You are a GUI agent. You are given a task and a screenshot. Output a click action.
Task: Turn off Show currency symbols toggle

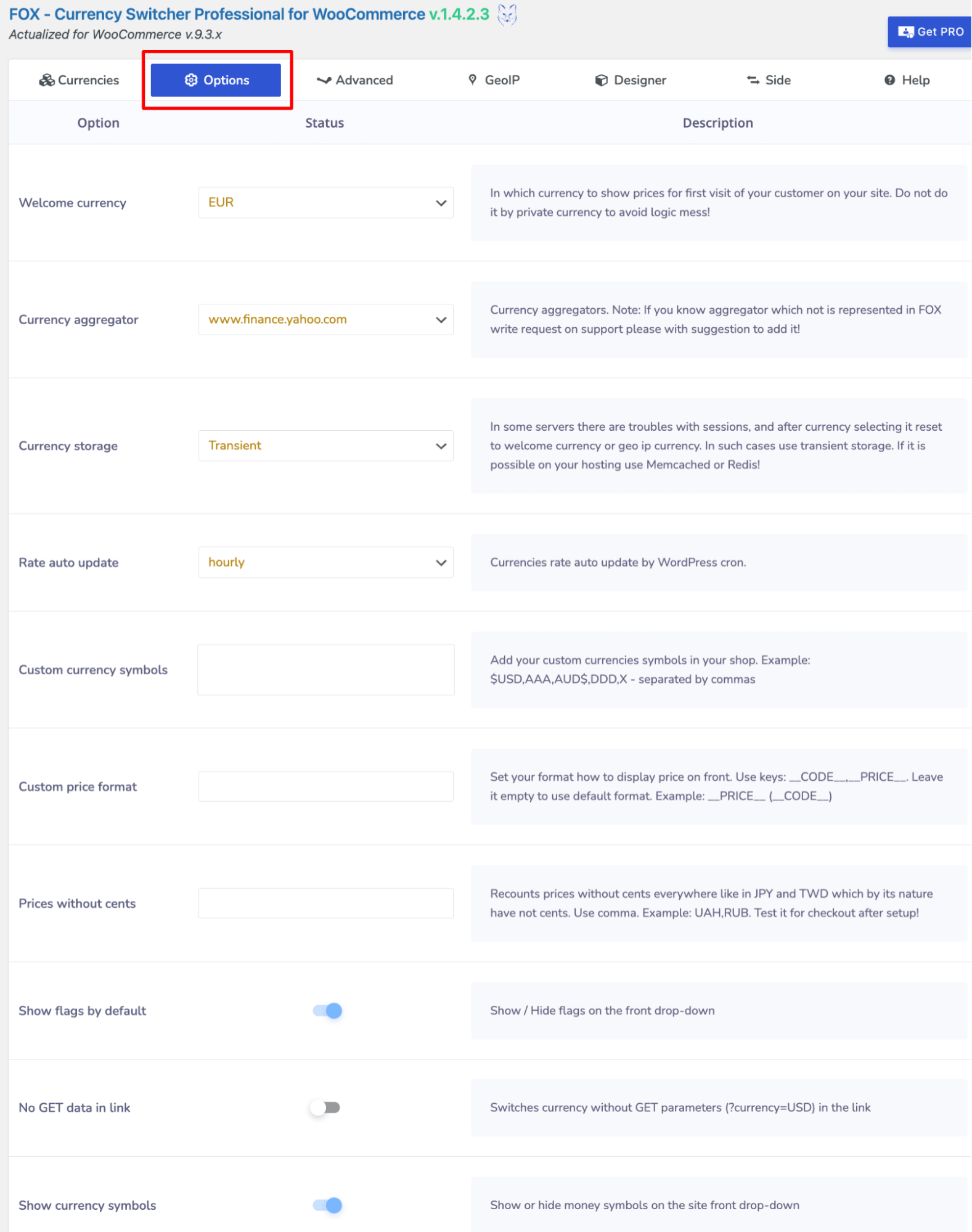click(327, 1205)
